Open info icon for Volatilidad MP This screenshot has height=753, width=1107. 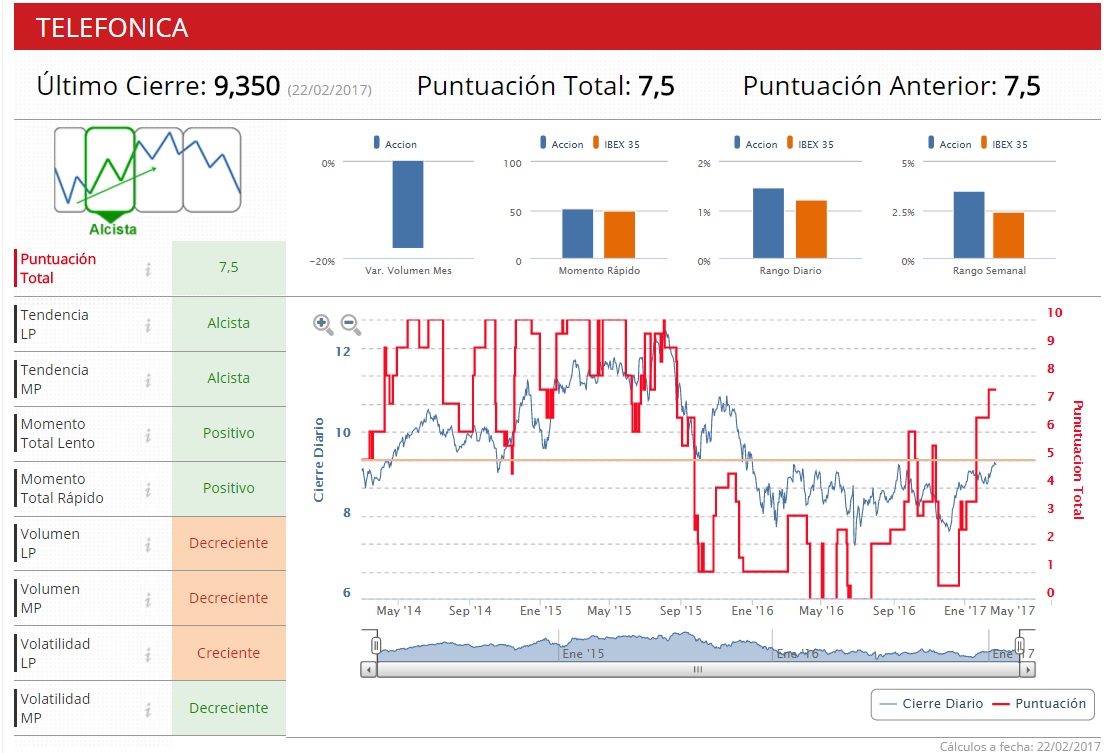click(x=148, y=709)
